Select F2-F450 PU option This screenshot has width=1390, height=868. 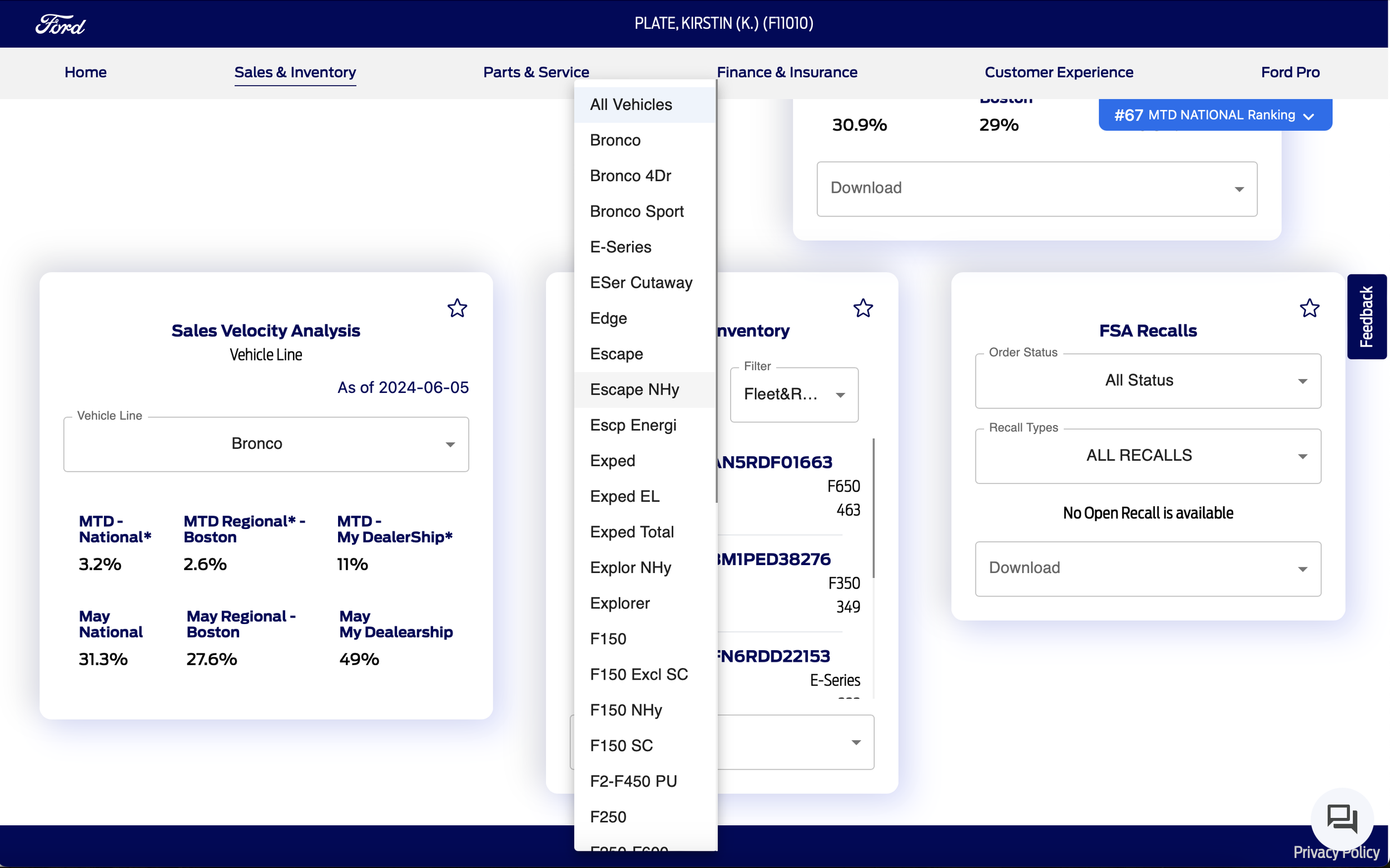(644, 781)
